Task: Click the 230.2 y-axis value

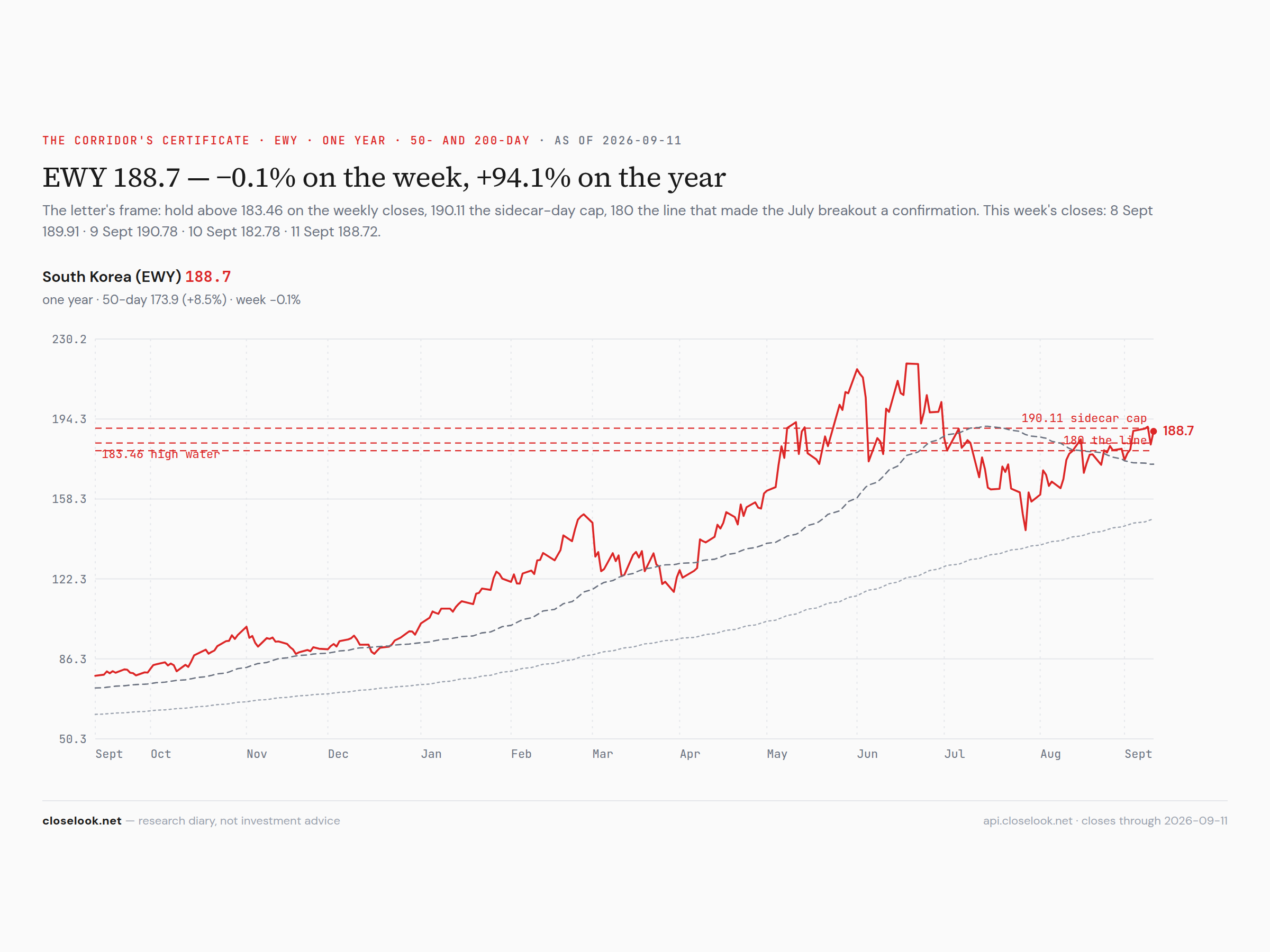Action: [69, 339]
